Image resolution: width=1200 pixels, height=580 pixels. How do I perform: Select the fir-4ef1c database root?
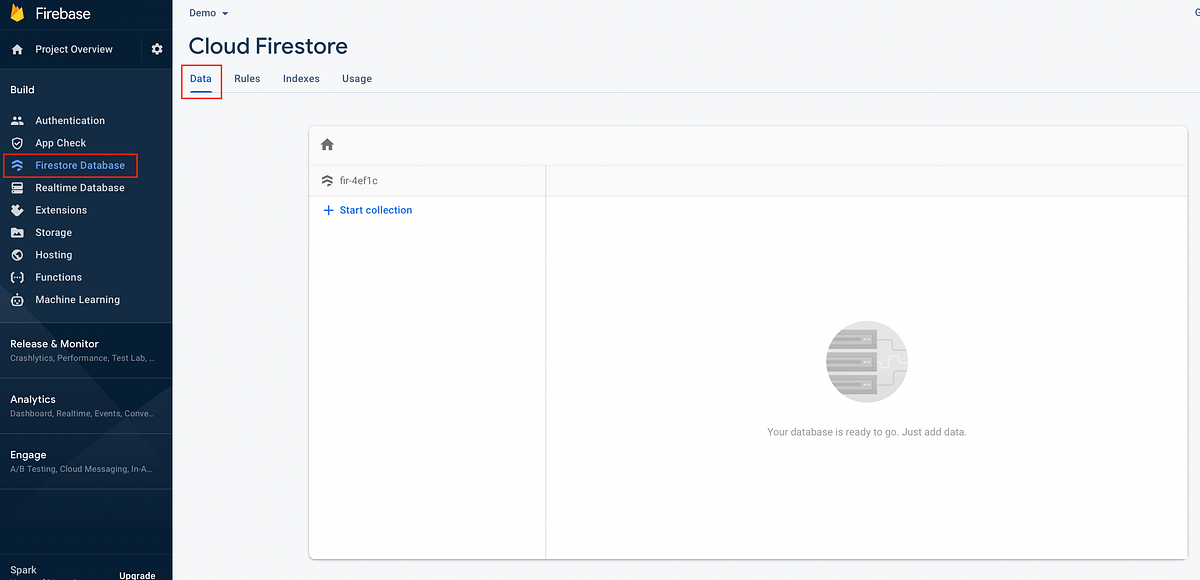[359, 181]
